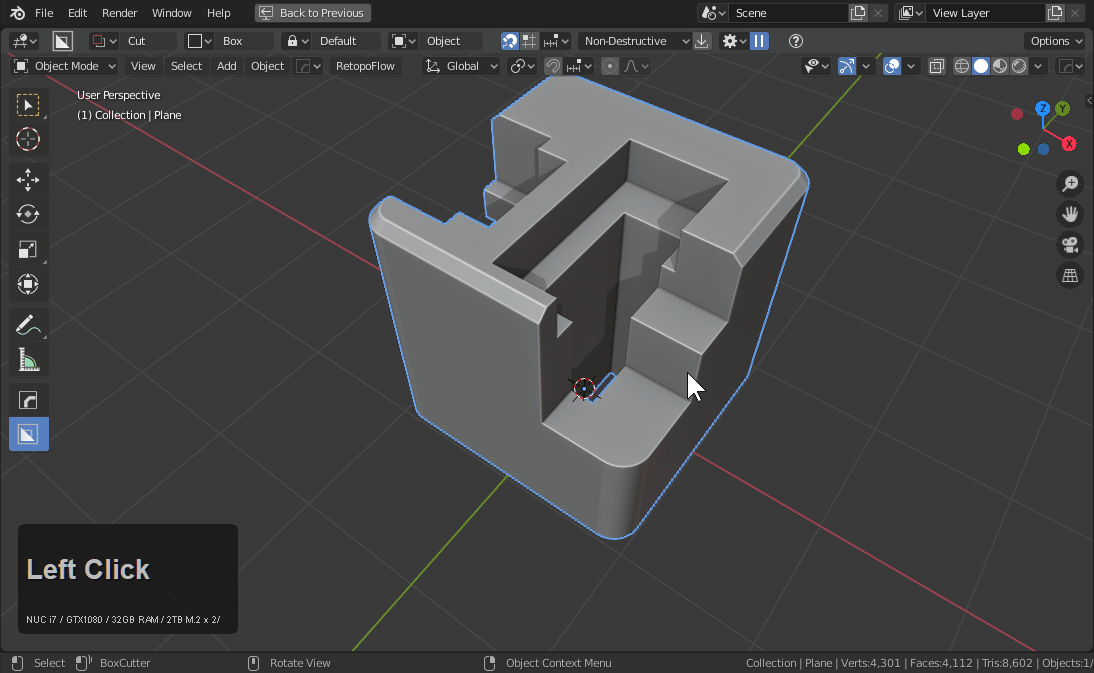Select the Measure tool
This screenshot has width=1094, height=673.
28,359
